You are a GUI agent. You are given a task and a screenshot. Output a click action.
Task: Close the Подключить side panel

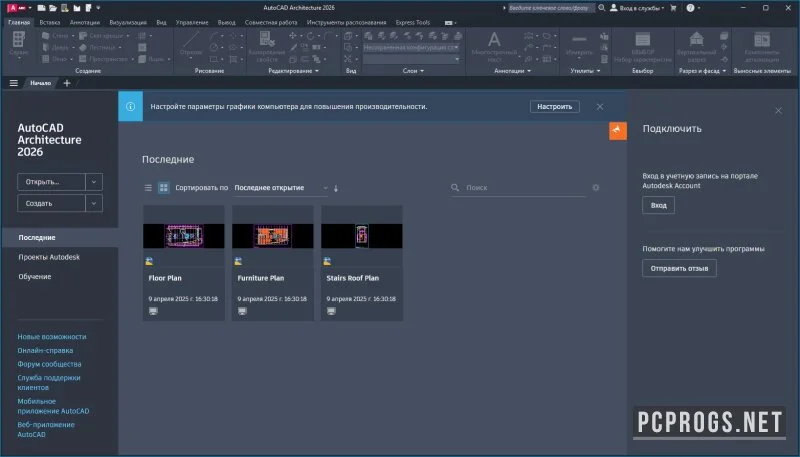pos(778,111)
